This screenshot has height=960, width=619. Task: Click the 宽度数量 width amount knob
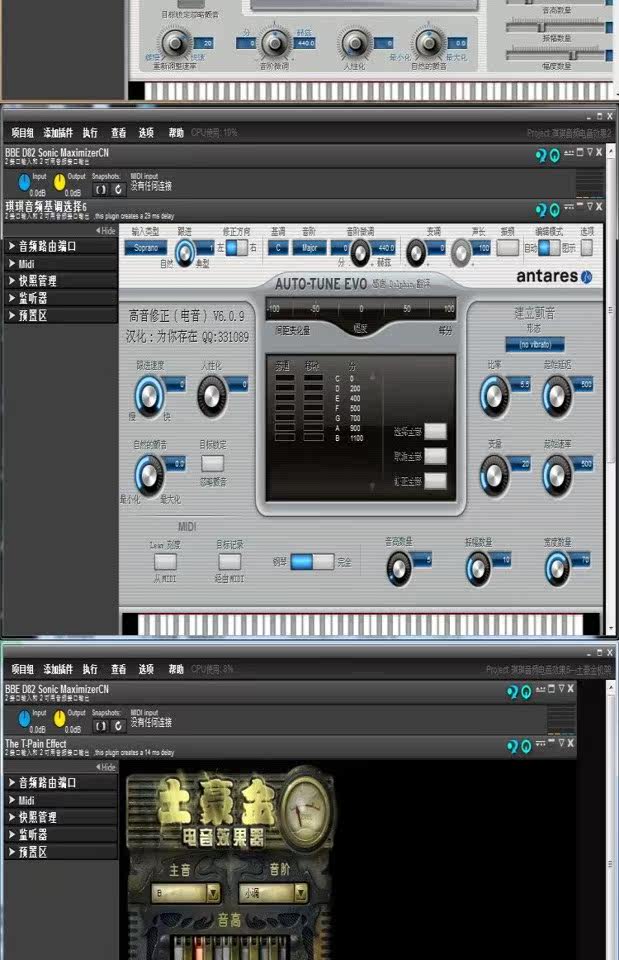pos(557,568)
